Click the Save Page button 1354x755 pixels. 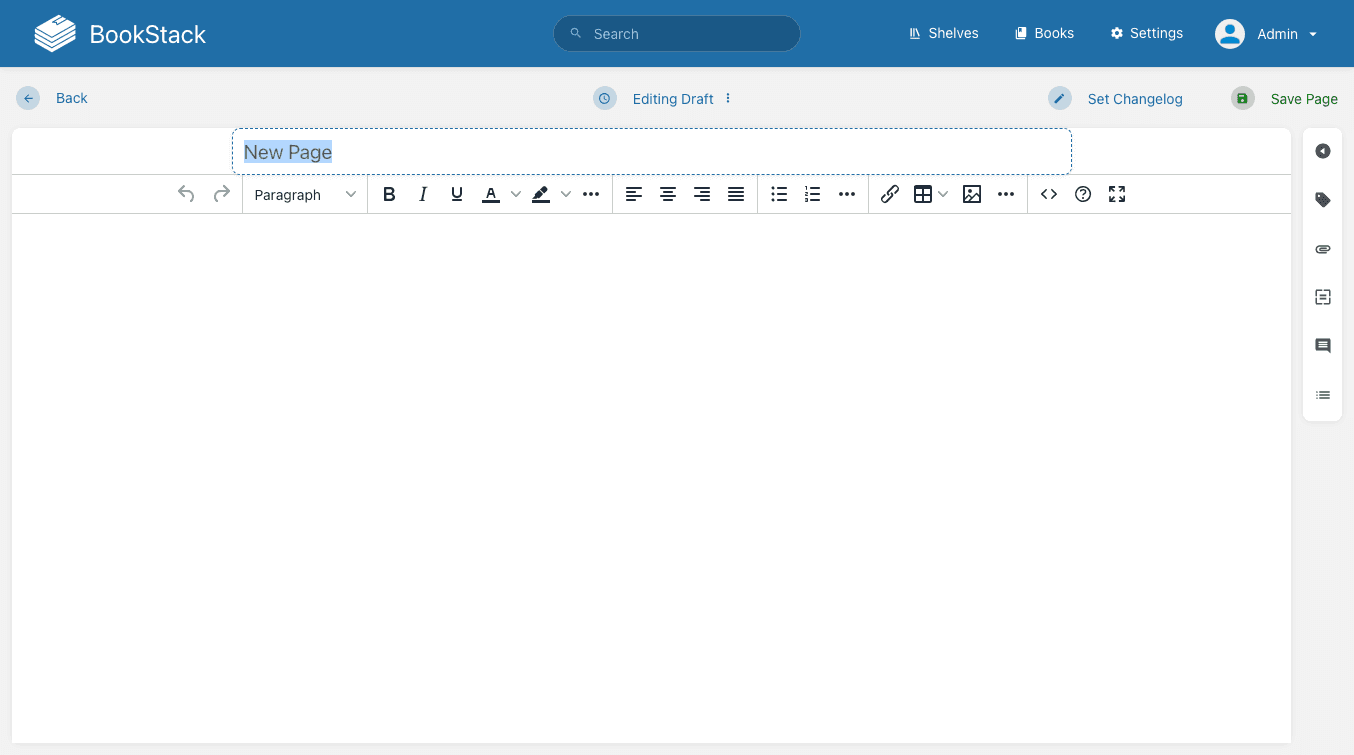[x=1285, y=98]
